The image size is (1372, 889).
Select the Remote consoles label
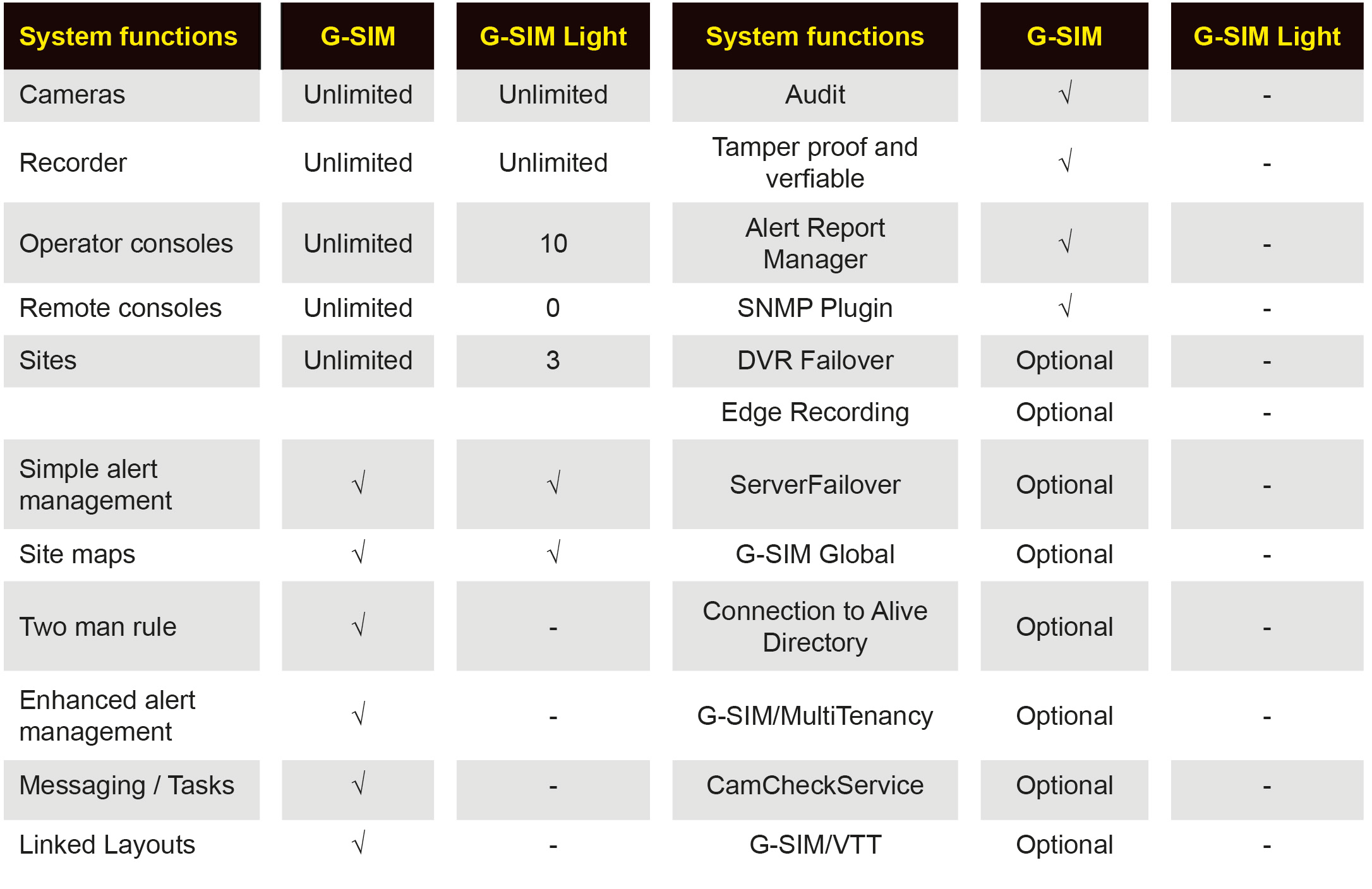tap(121, 308)
